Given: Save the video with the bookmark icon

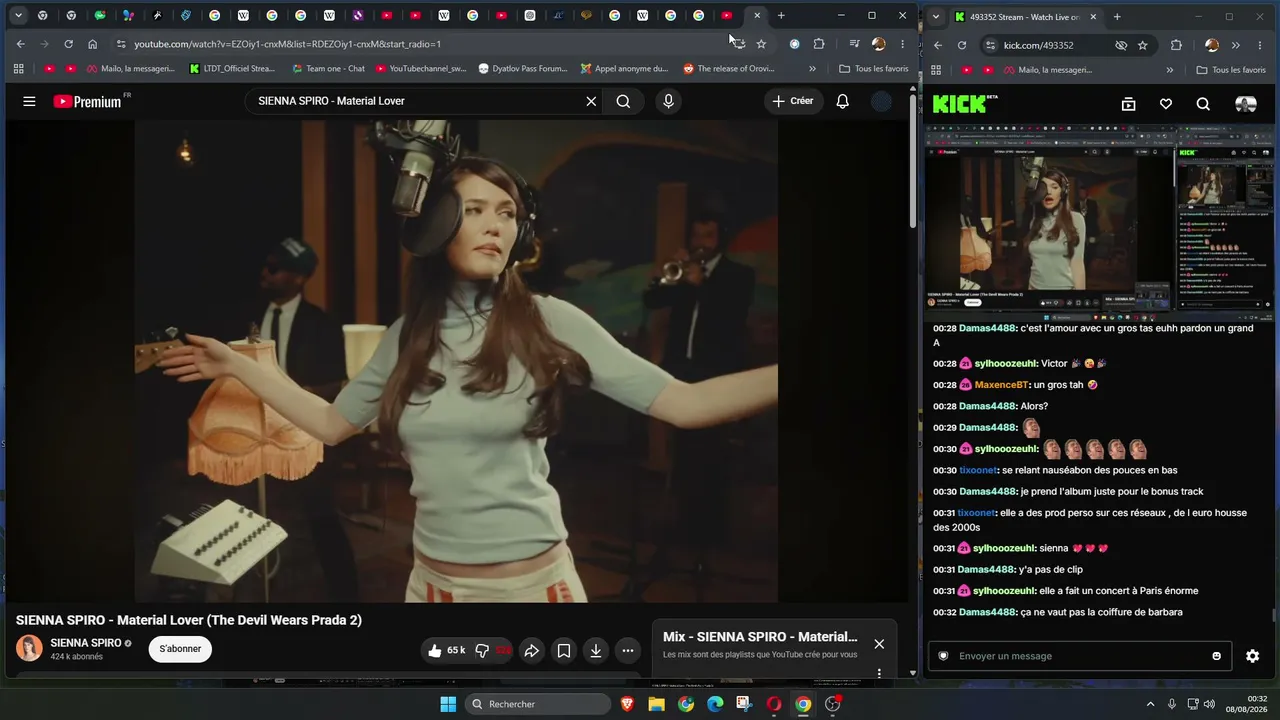Looking at the screenshot, I should pyautogui.click(x=564, y=651).
